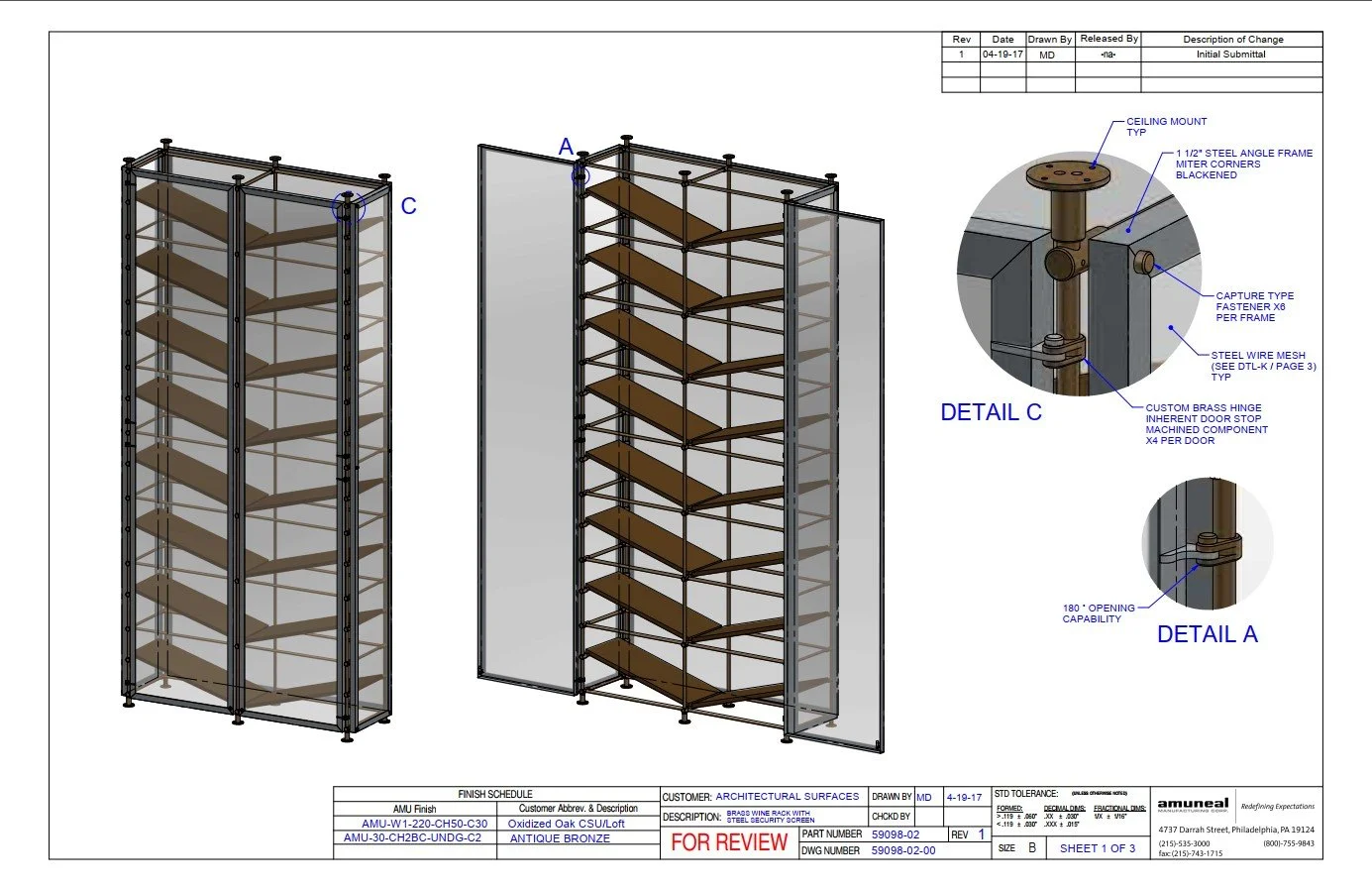Viewport: 1372px width, 889px height.
Task: Select the "1 1/2" STEEL ANGLE FRAME" note
Action: click(1243, 154)
